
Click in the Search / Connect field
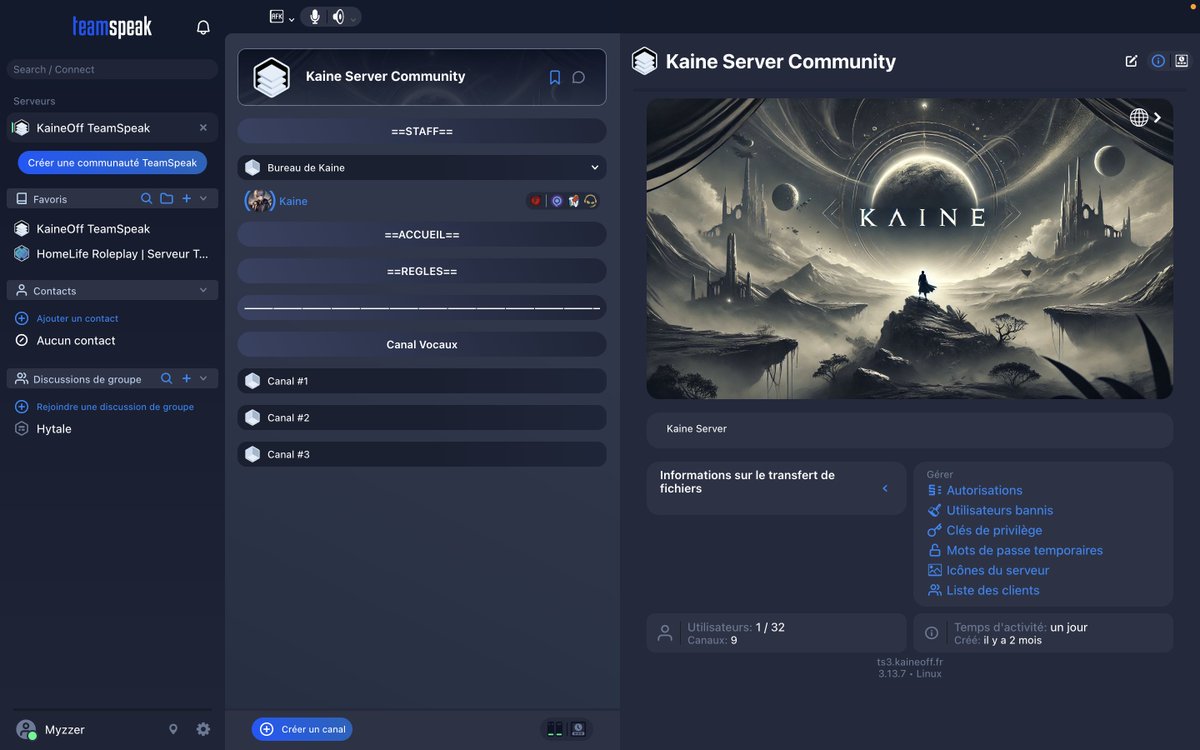[112, 69]
